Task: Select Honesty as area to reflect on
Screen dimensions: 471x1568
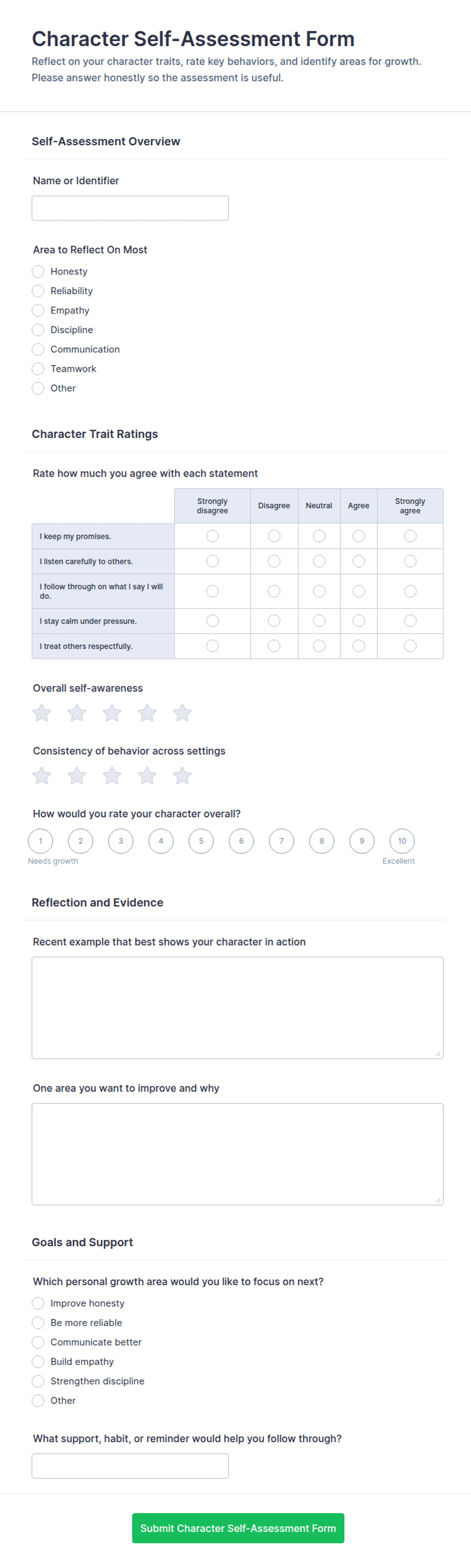Action: pos(37,271)
